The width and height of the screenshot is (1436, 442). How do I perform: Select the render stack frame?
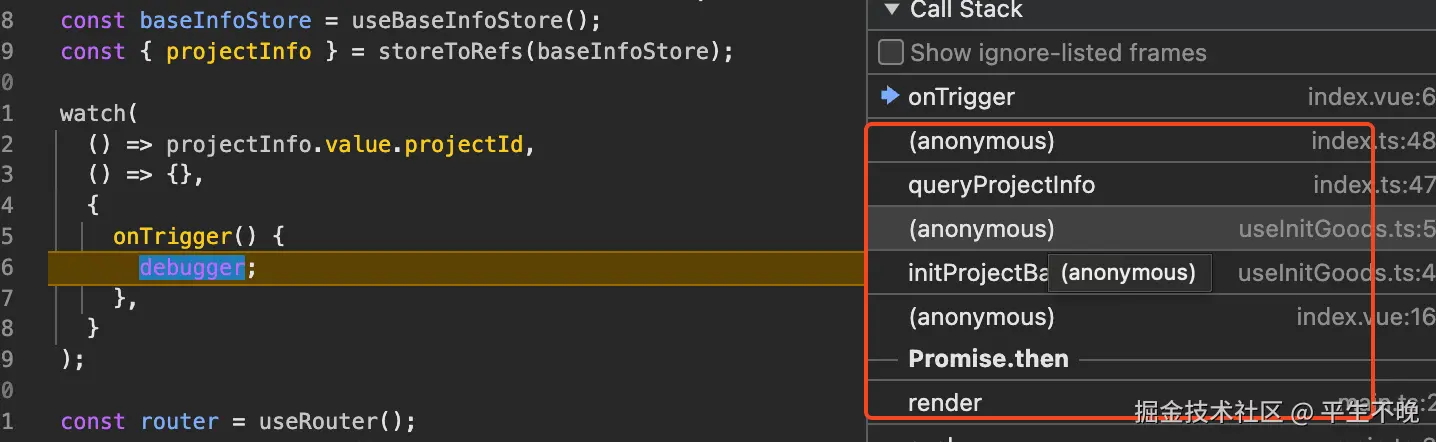pyautogui.click(x=945, y=403)
